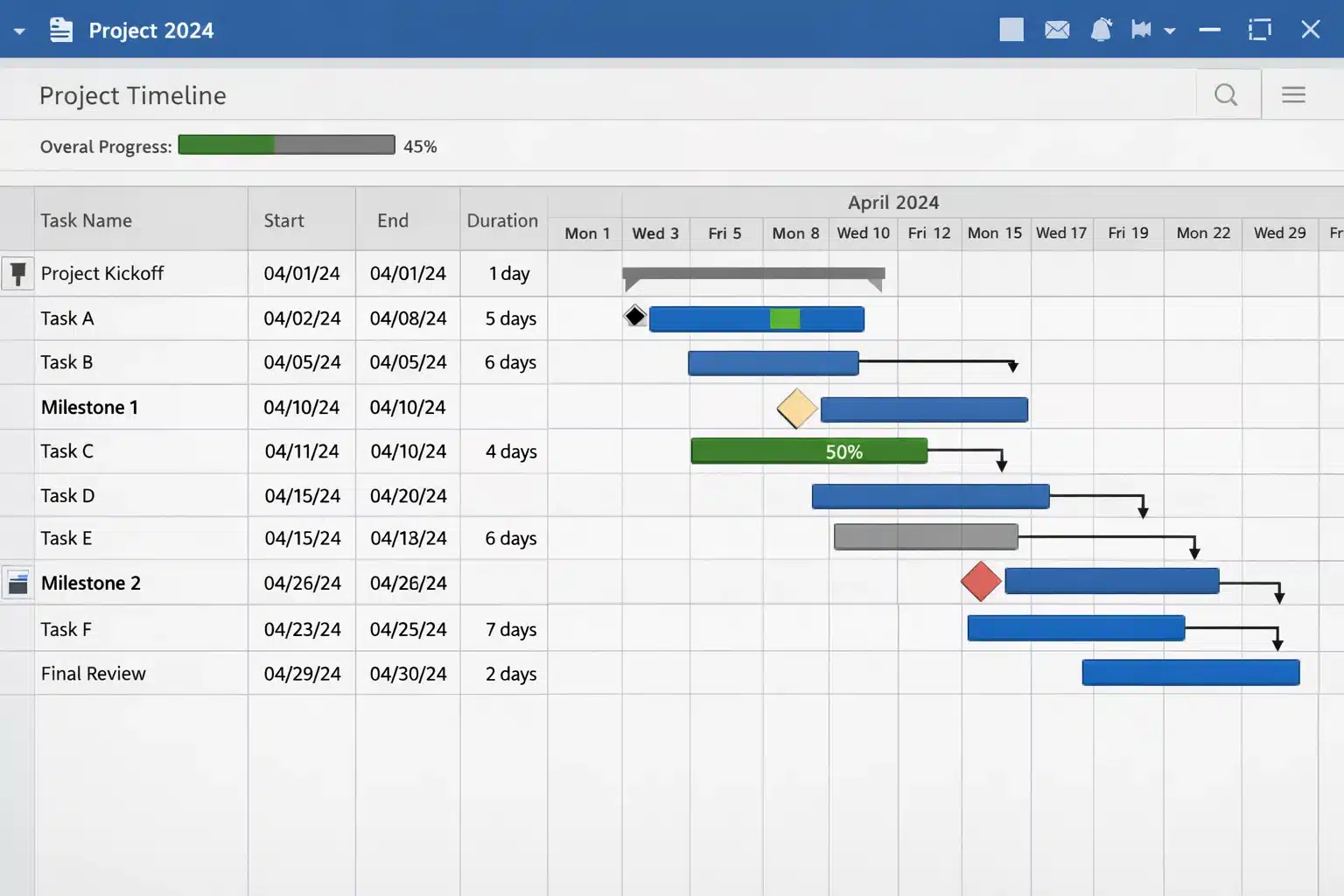
Task: Click the document icon next to Project 2024
Action: pyautogui.click(x=60, y=29)
